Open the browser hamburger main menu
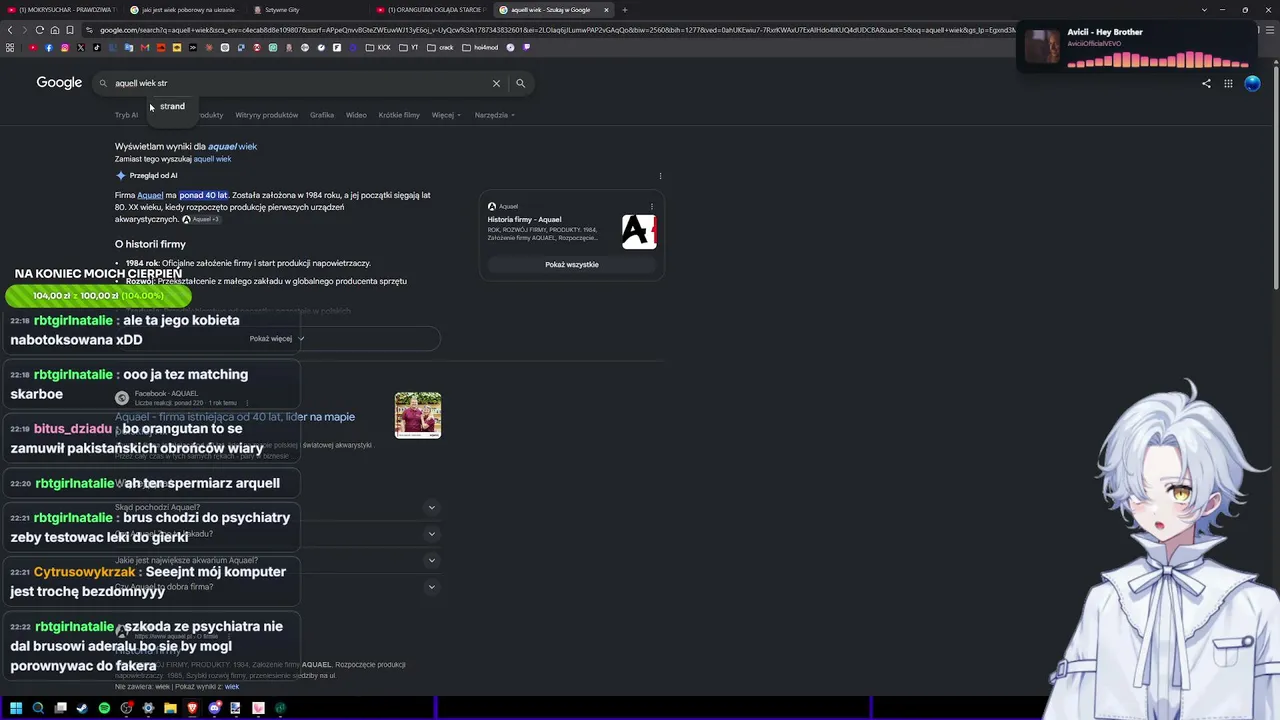 [1271, 30]
